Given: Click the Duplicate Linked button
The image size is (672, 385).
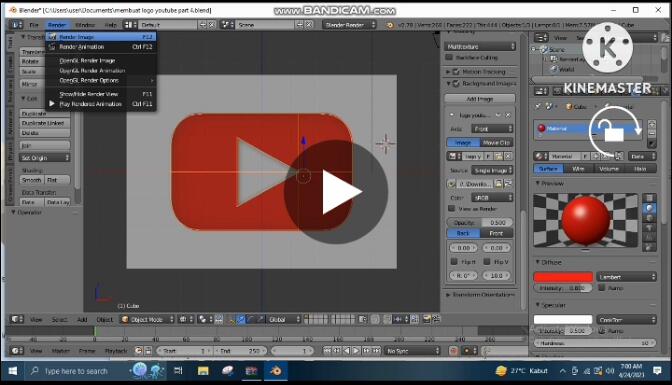Looking at the screenshot, I should (45, 123).
